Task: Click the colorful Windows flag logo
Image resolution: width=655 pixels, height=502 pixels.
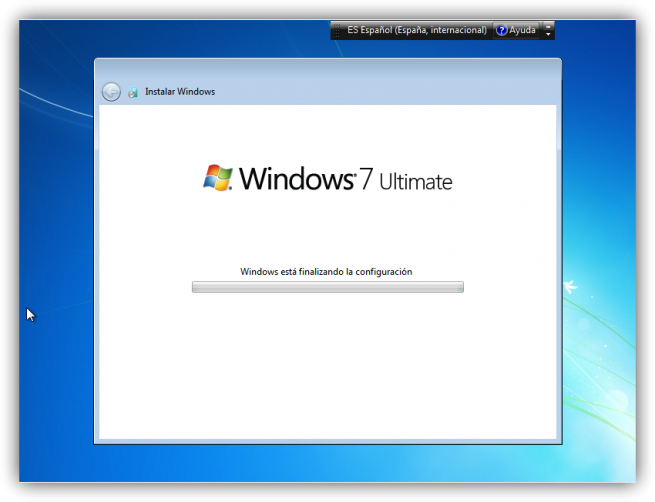Action: [218, 178]
